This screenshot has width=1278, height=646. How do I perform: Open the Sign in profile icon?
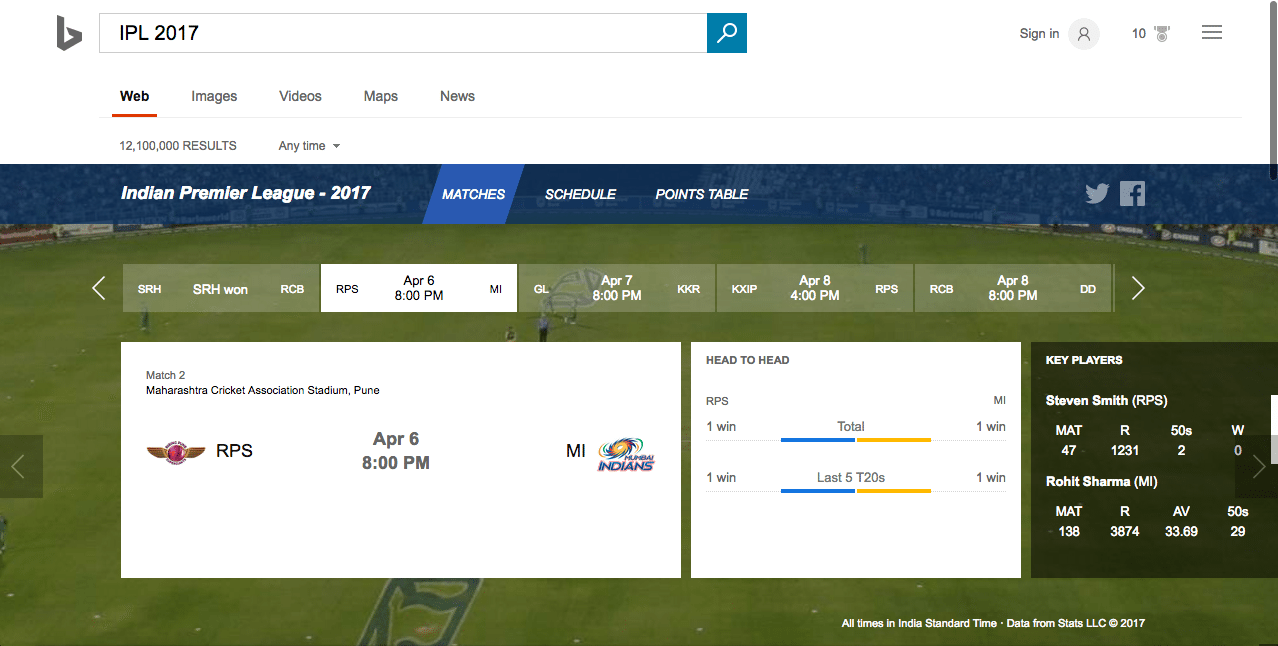coord(1084,34)
